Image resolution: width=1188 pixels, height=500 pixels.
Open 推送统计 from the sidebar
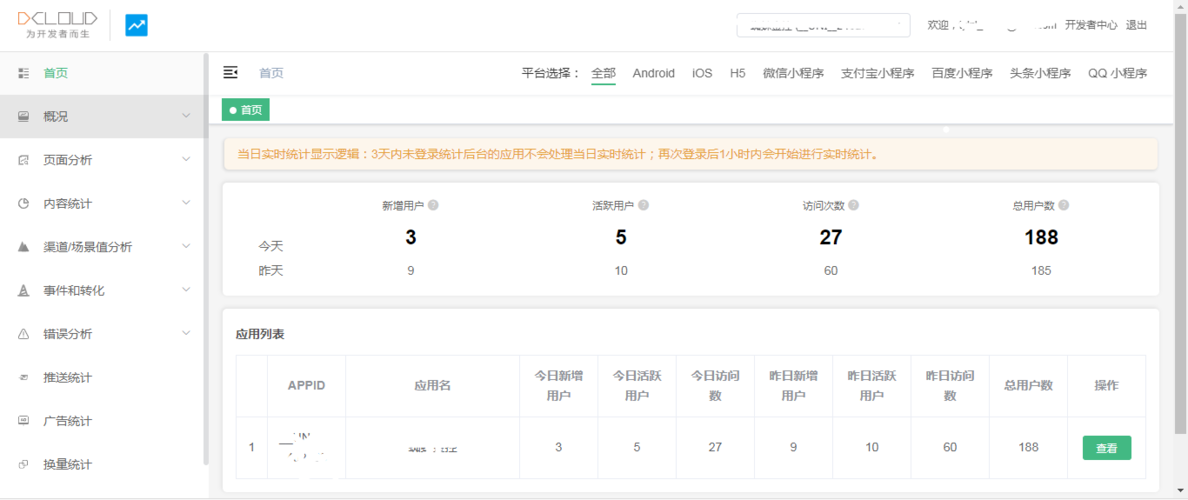pyautogui.click(x=67, y=378)
